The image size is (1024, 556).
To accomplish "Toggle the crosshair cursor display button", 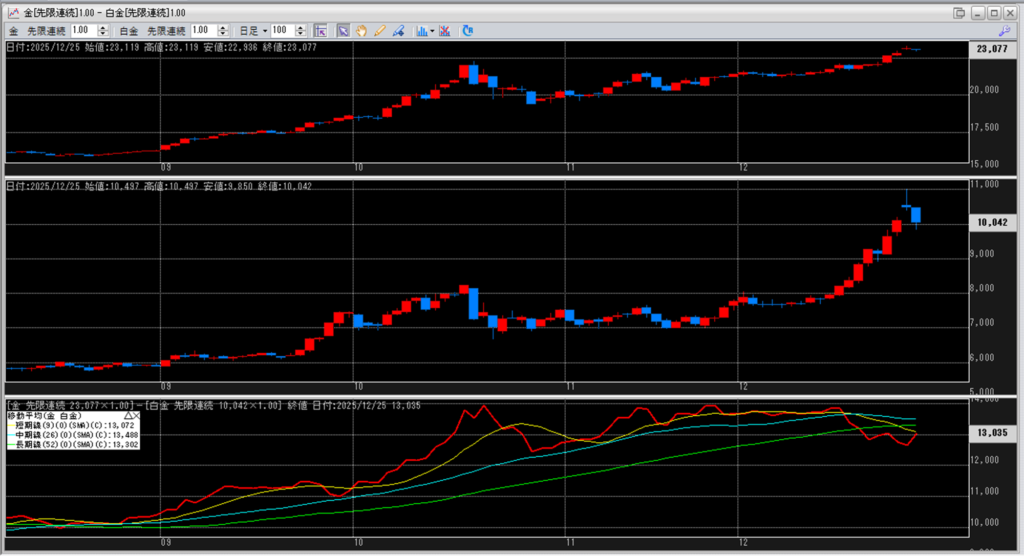I will (319, 31).
